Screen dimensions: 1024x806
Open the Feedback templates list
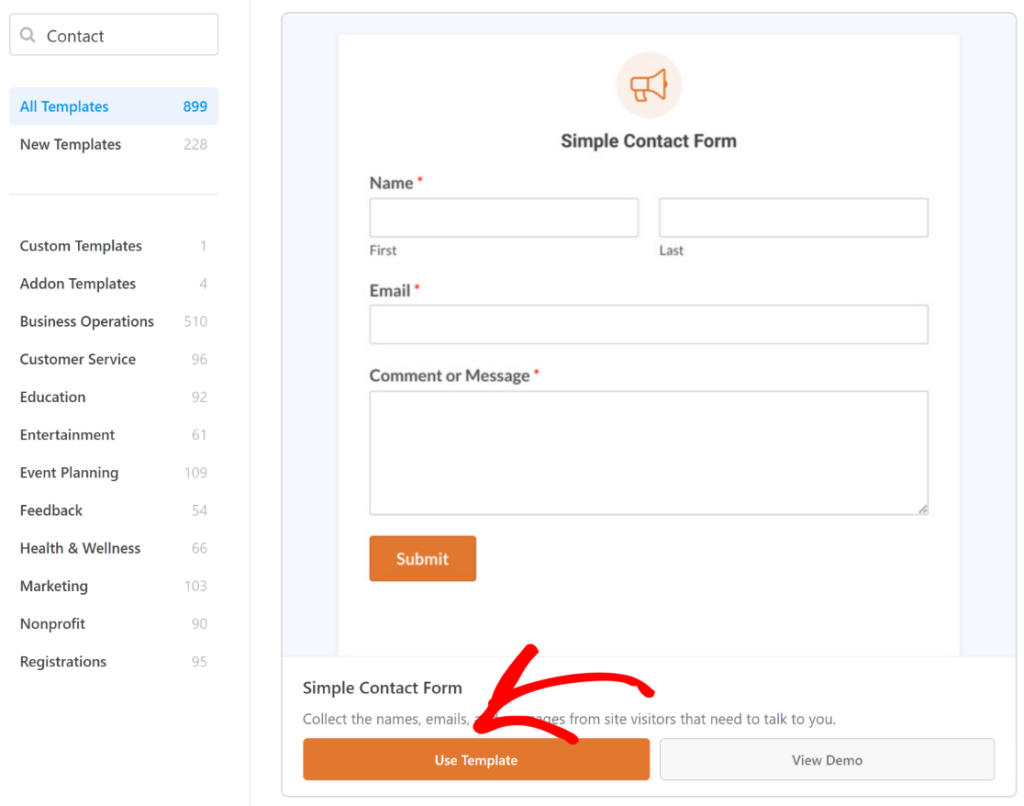pyautogui.click(x=50, y=510)
